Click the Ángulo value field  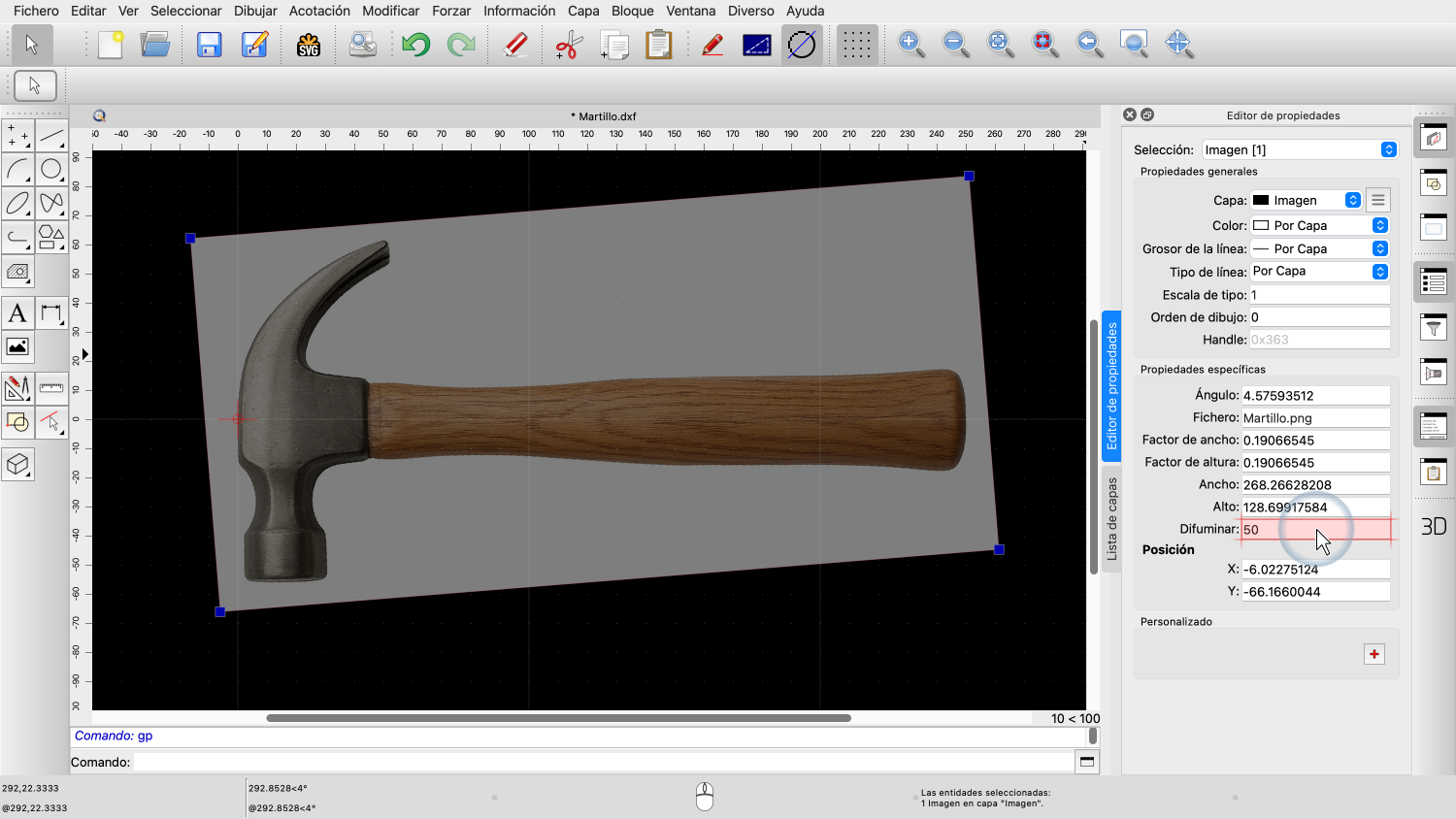coord(1315,396)
